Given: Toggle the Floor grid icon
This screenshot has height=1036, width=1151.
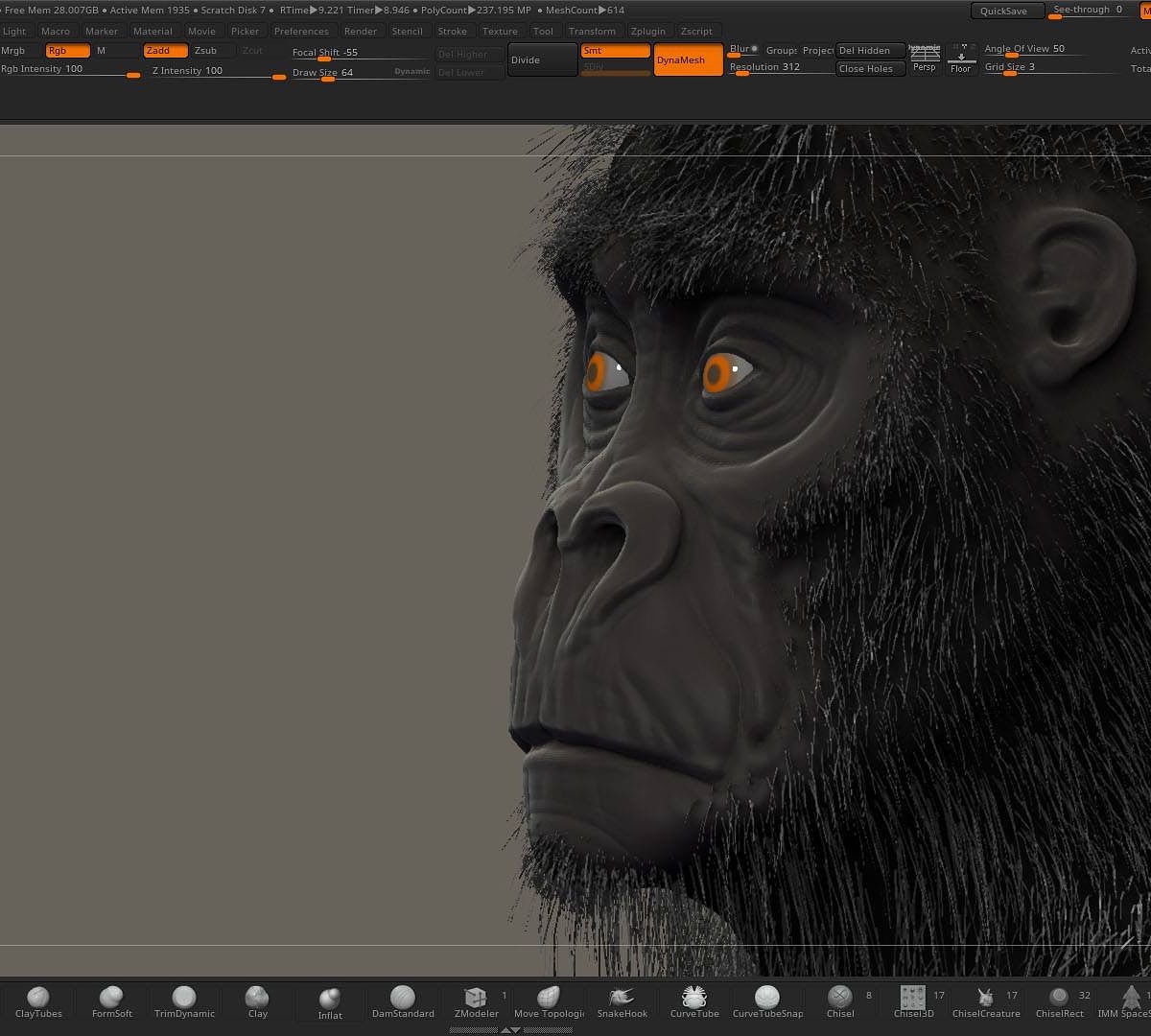Looking at the screenshot, I should click(961, 58).
